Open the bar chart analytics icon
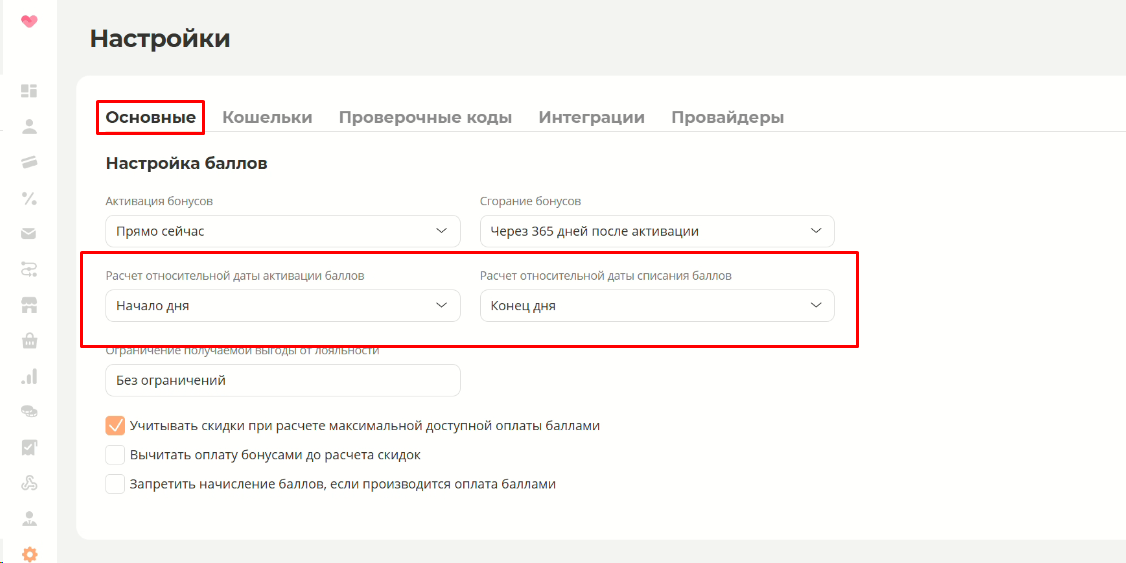1126x563 pixels. click(x=29, y=376)
